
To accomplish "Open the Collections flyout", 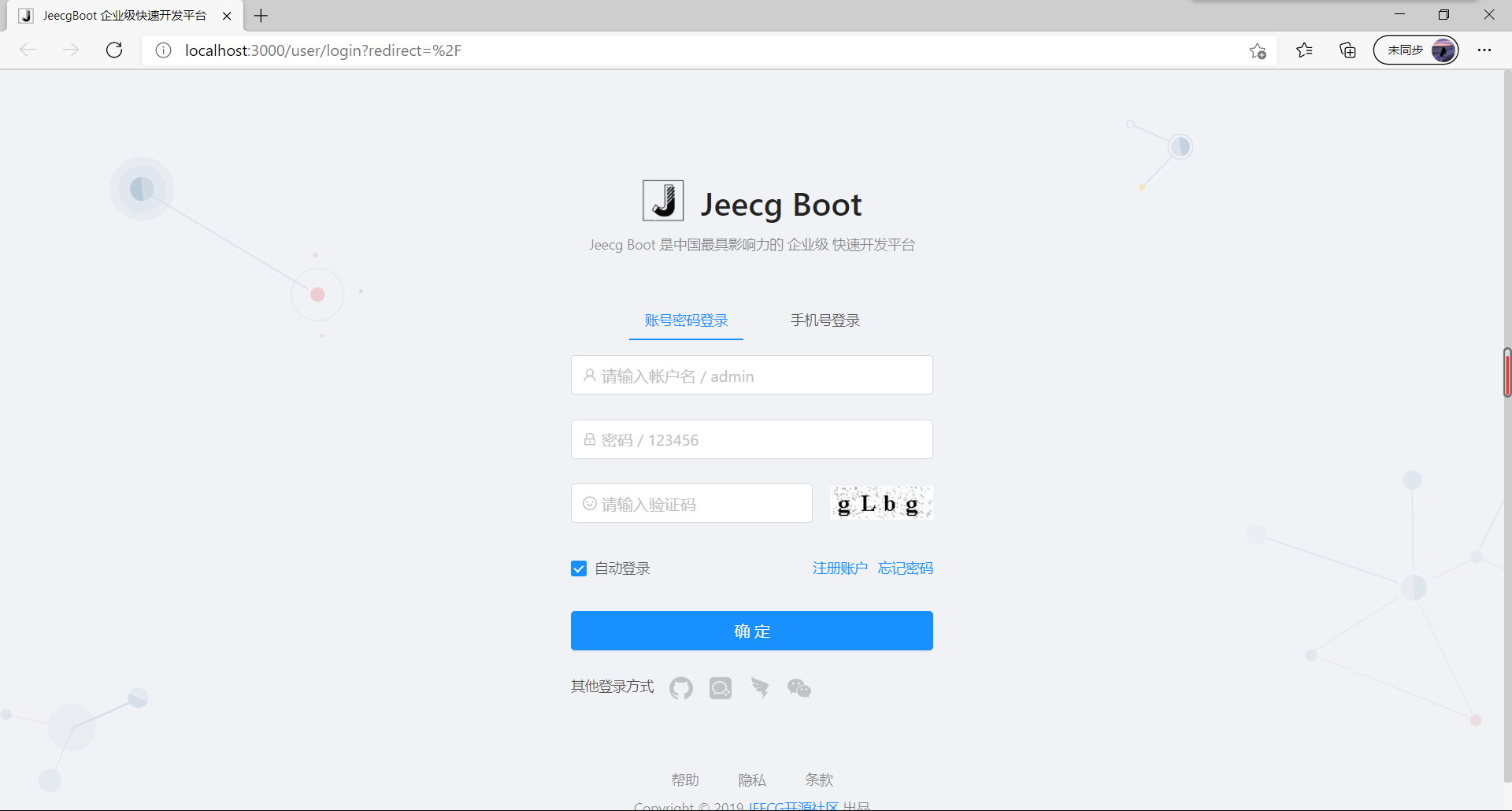I will point(1347,50).
